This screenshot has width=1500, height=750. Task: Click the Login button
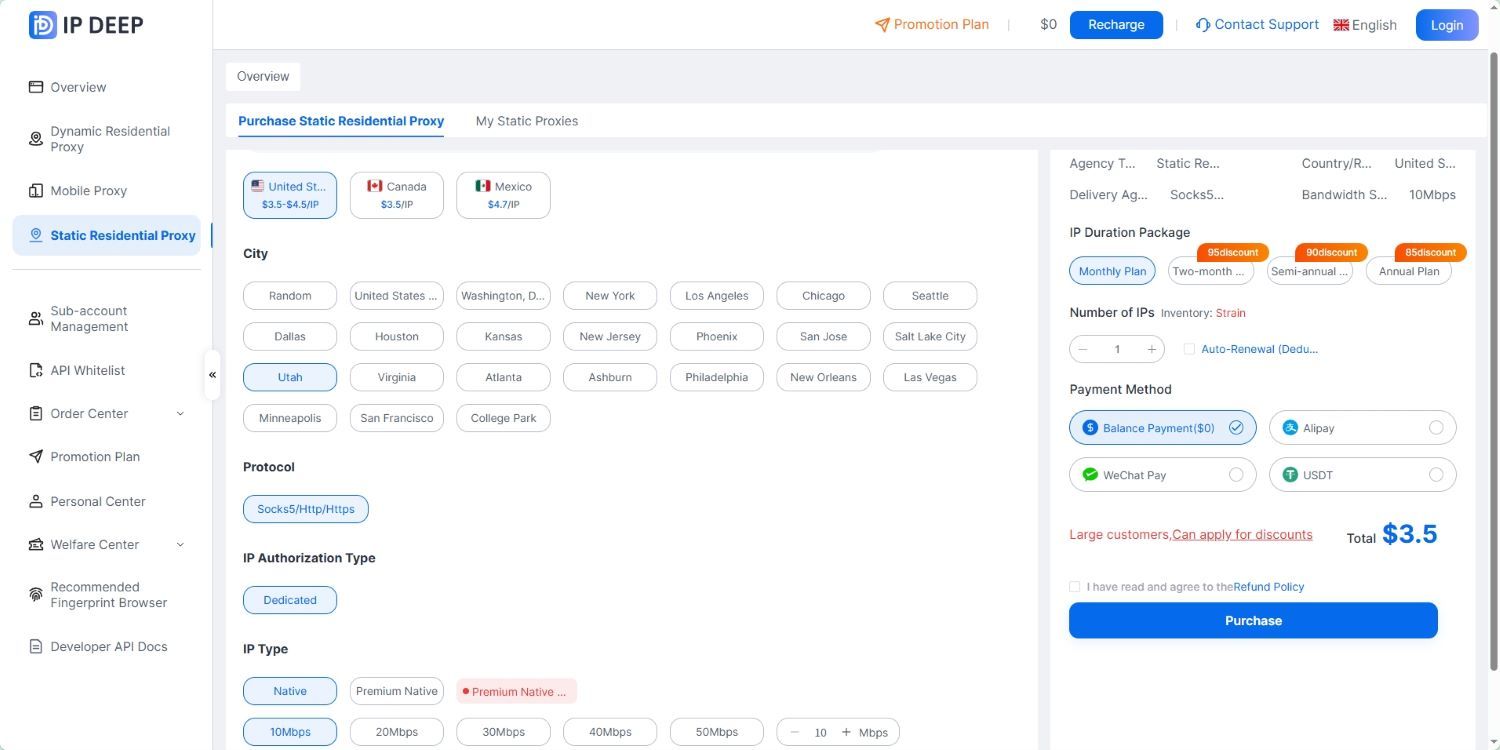pos(1447,25)
